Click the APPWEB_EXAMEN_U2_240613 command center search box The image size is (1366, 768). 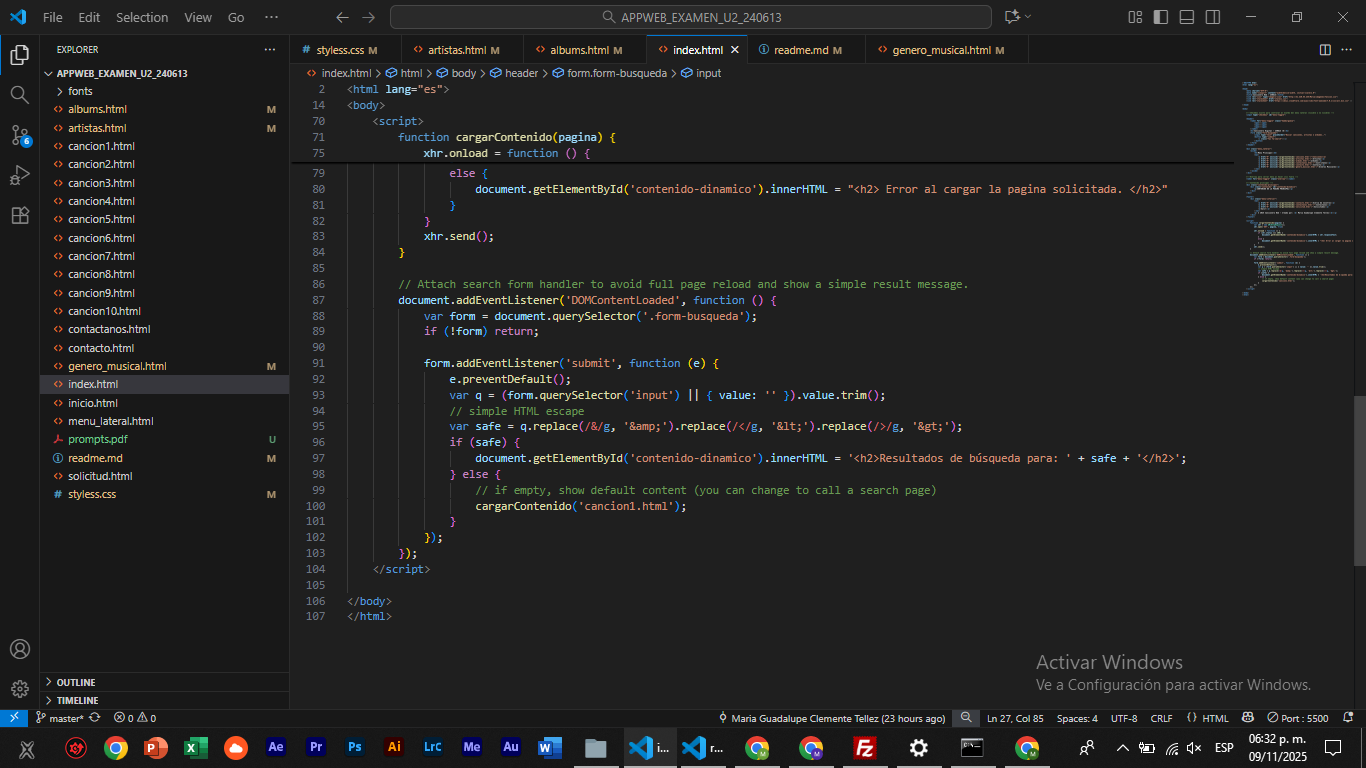(691, 17)
